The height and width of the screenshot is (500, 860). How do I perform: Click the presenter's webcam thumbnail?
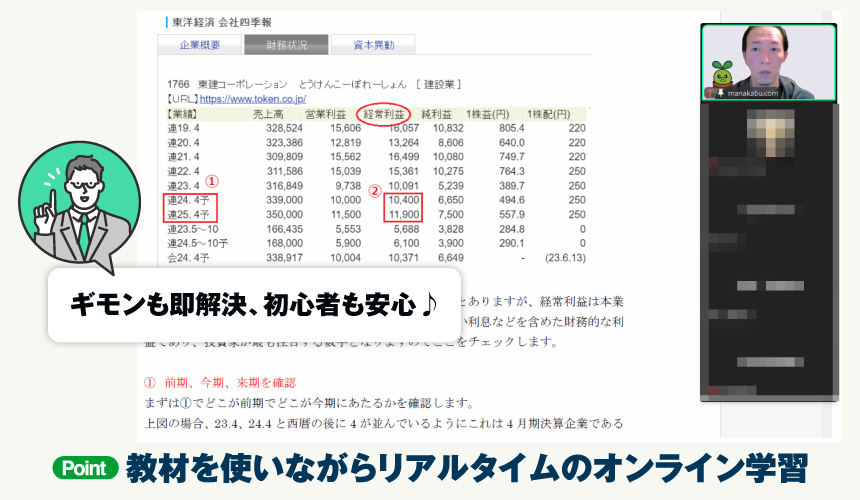click(768, 62)
